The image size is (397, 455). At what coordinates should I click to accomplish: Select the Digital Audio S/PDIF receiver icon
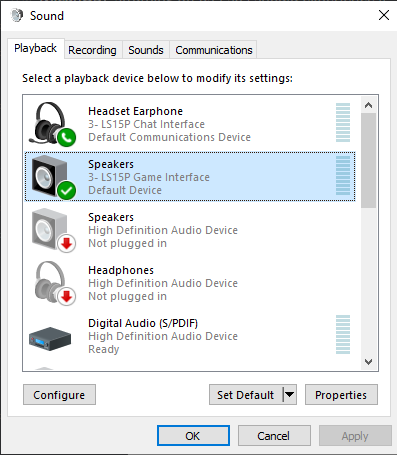(50, 338)
